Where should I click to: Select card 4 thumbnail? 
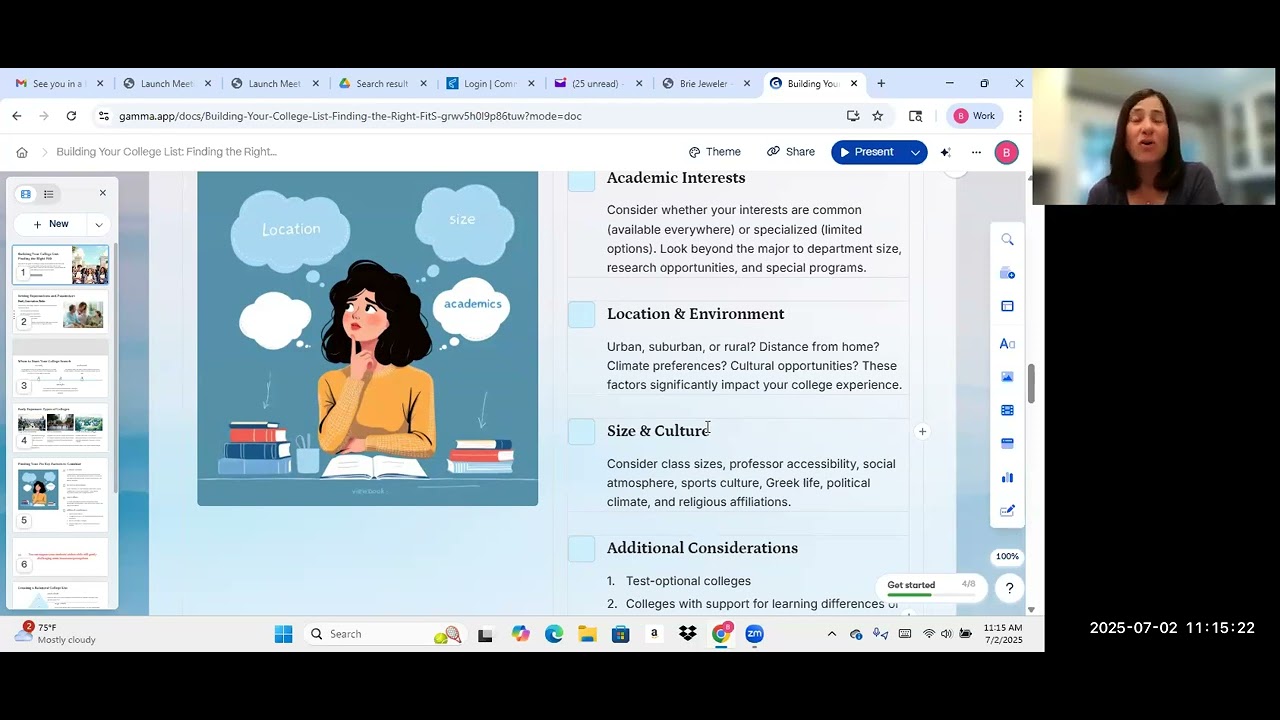click(61, 427)
